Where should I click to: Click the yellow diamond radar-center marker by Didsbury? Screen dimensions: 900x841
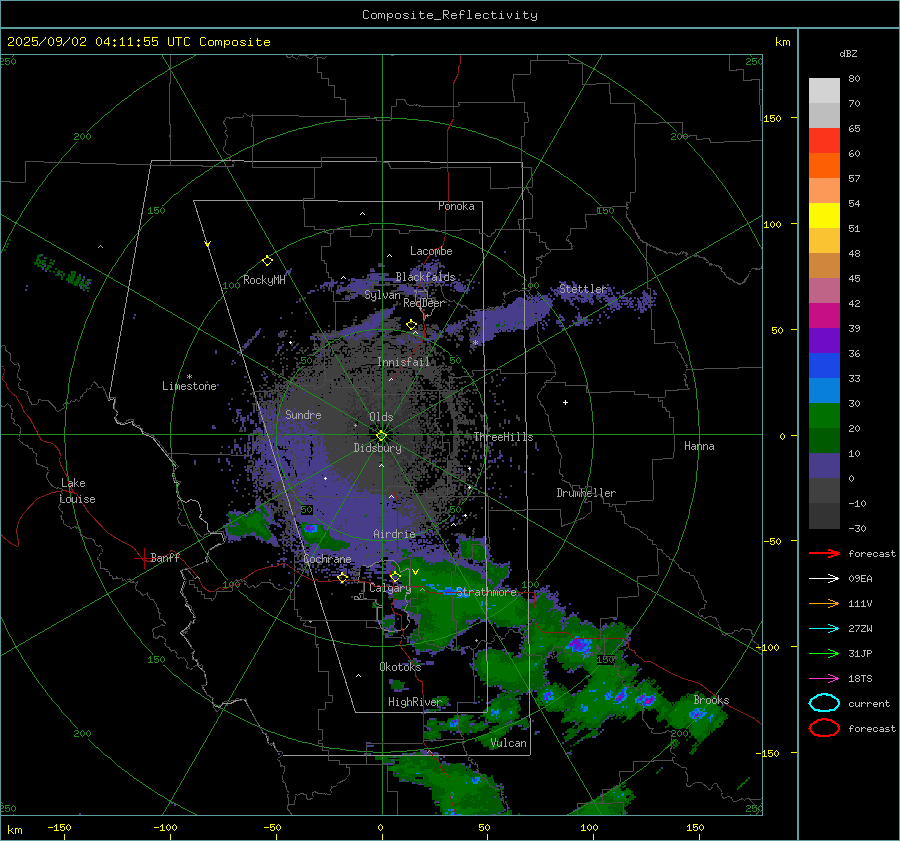(x=381, y=436)
